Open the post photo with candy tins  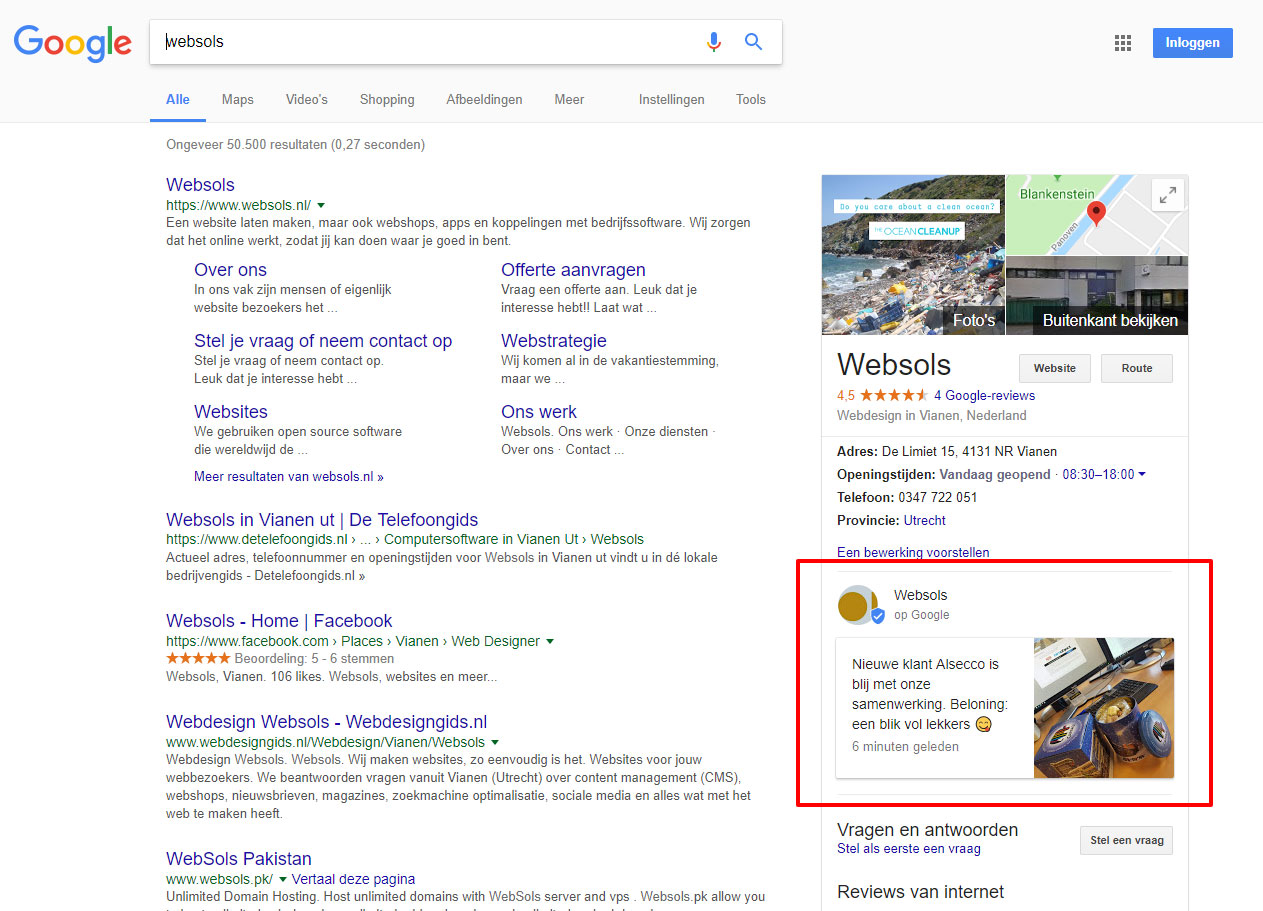1104,708
